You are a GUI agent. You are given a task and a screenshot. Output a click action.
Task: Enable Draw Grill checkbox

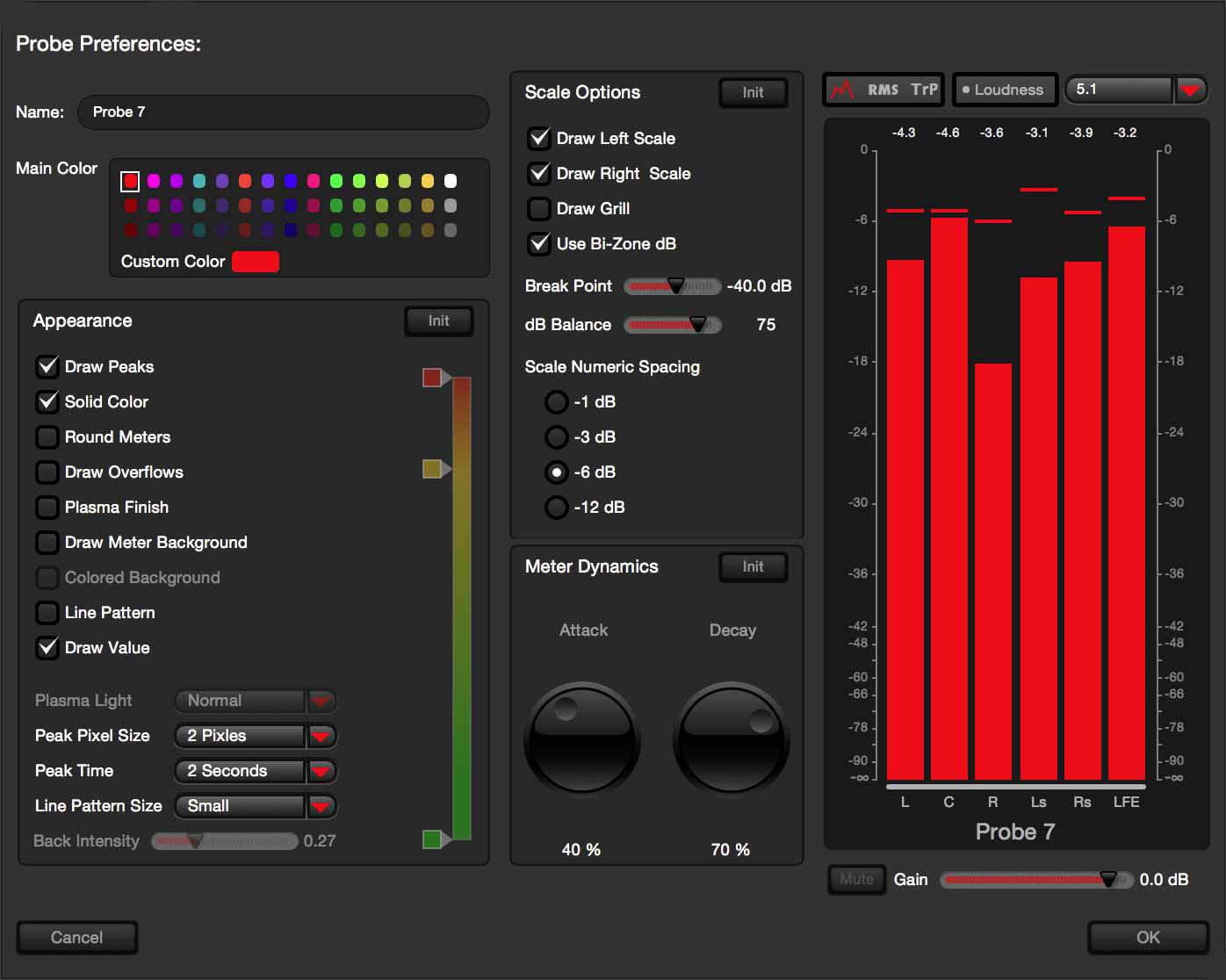pos(539,208)
